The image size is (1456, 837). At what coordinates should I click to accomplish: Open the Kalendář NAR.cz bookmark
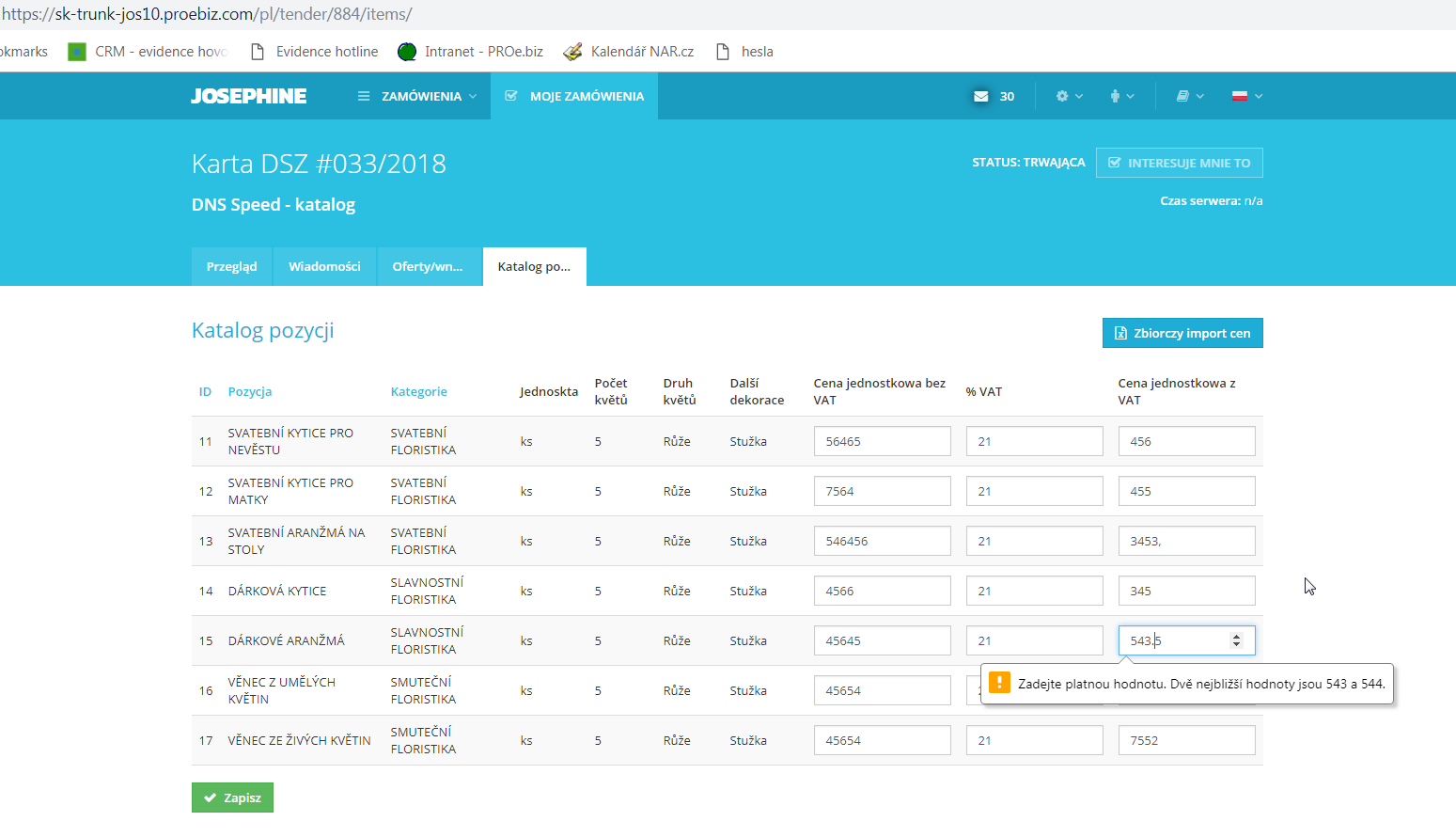[x=629, y=52]
